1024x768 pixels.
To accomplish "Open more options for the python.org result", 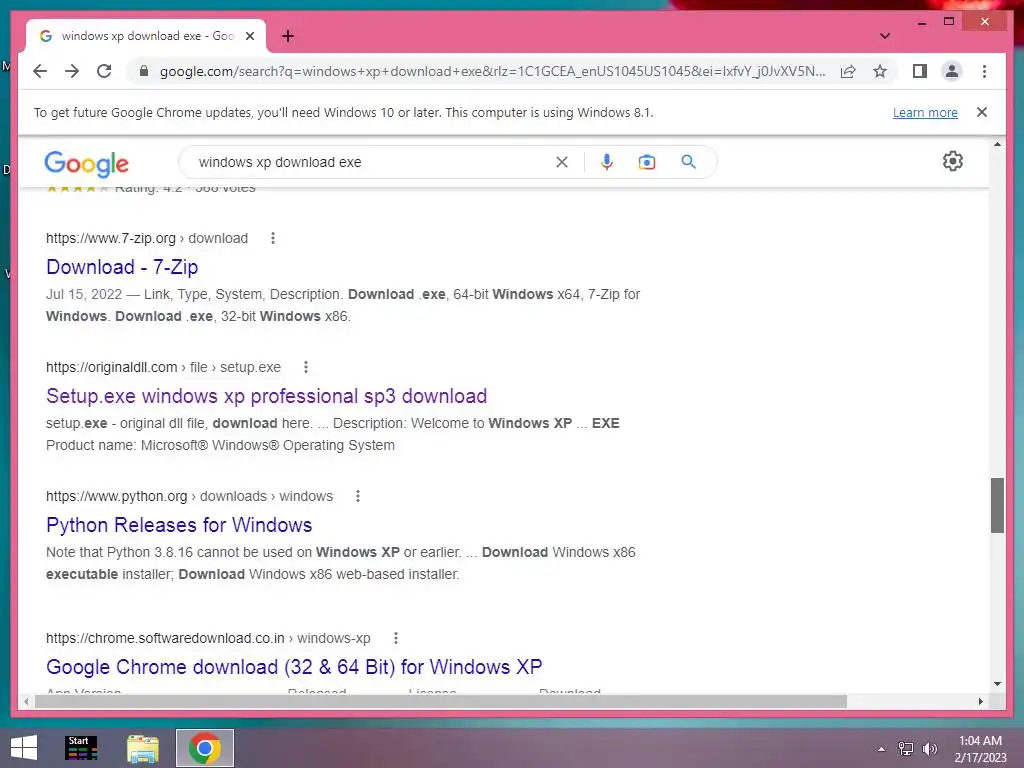I will [x=358, y=496].
